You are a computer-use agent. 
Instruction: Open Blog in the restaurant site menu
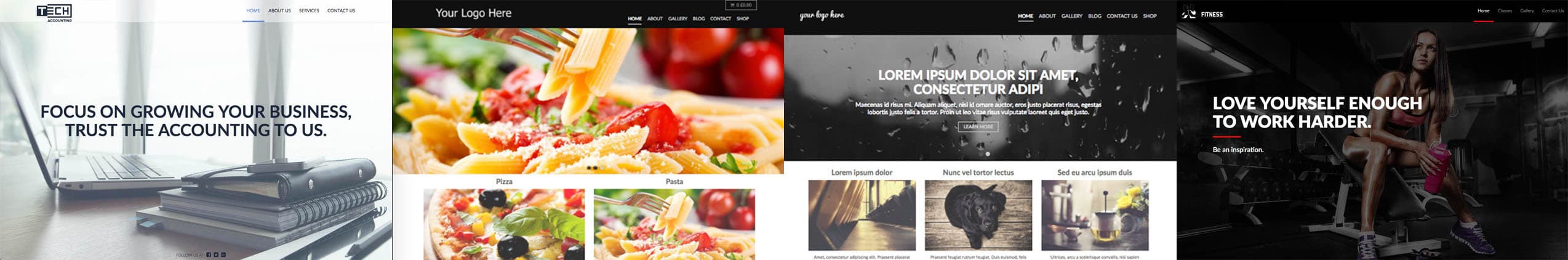[698, 18]
